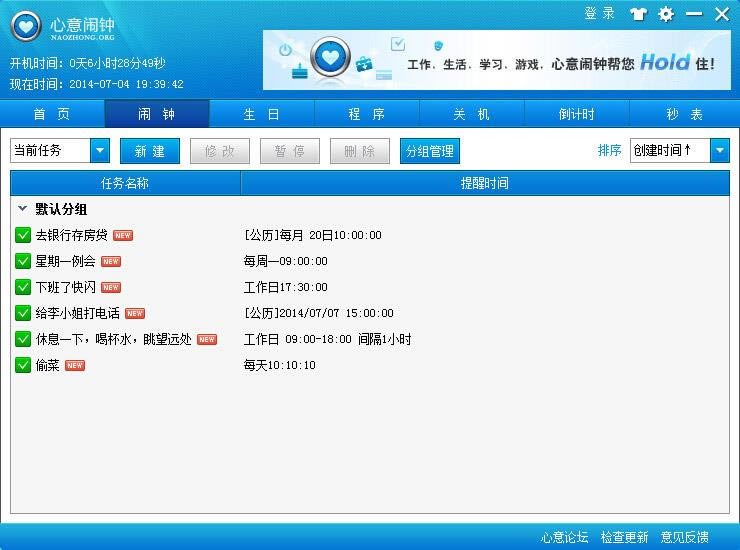Click the 任务名称 column header
740x550 pixels.
pos(125,183)
